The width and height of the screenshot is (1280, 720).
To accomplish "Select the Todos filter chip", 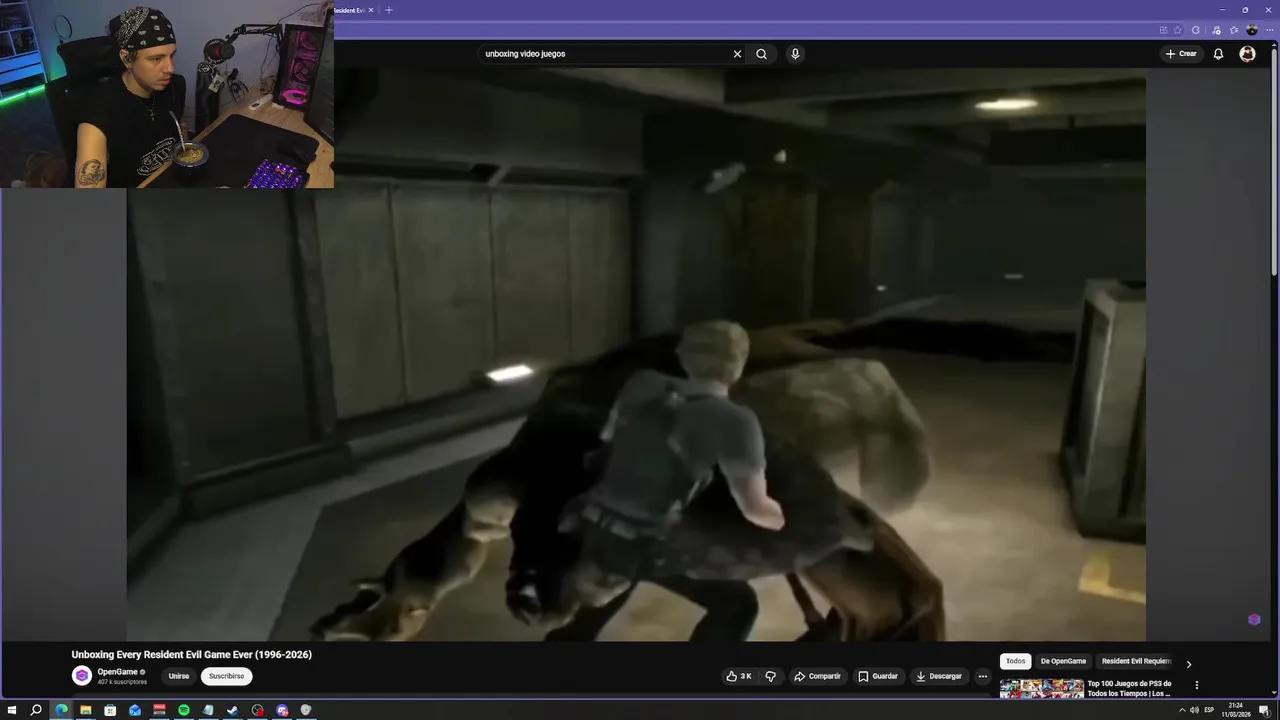I will (1015, 661).
